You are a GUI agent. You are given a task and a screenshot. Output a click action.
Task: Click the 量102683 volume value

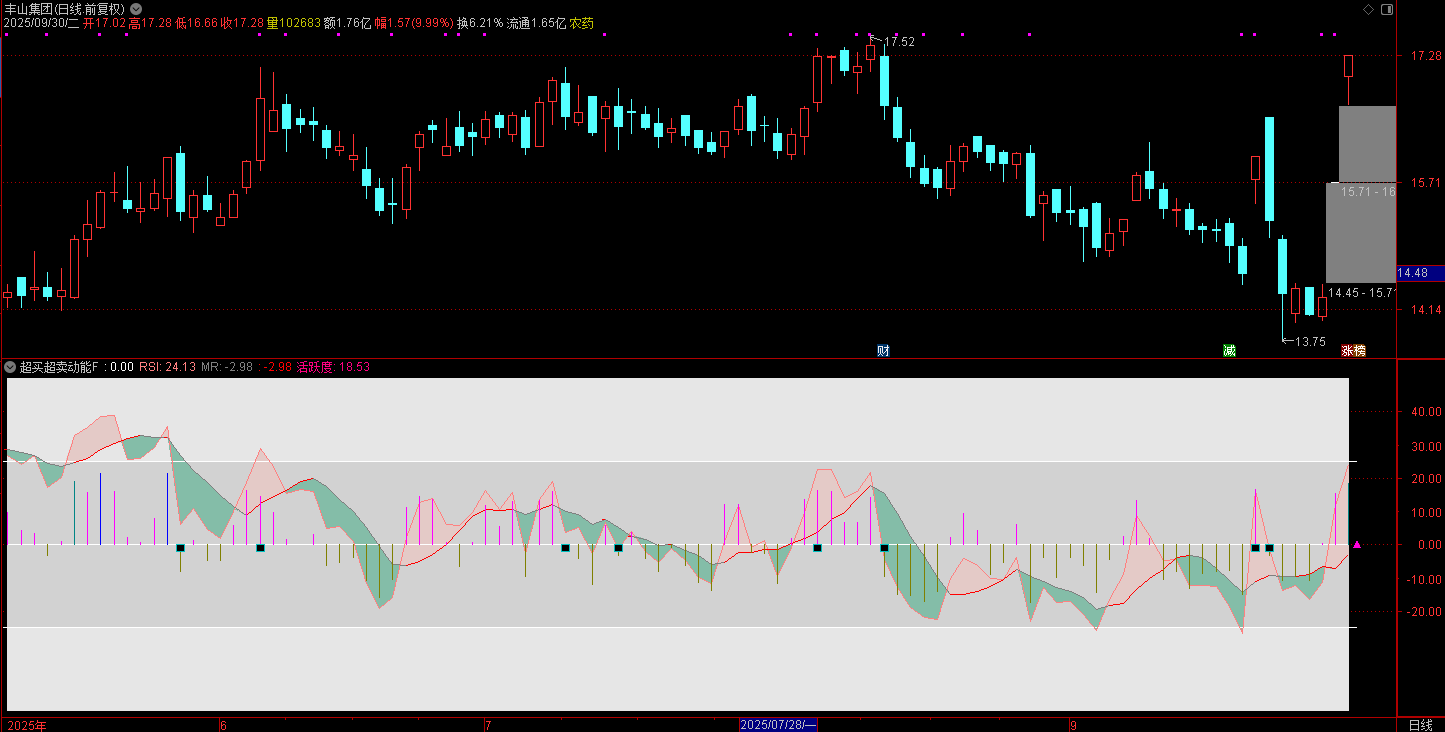[x=294, y=23]
